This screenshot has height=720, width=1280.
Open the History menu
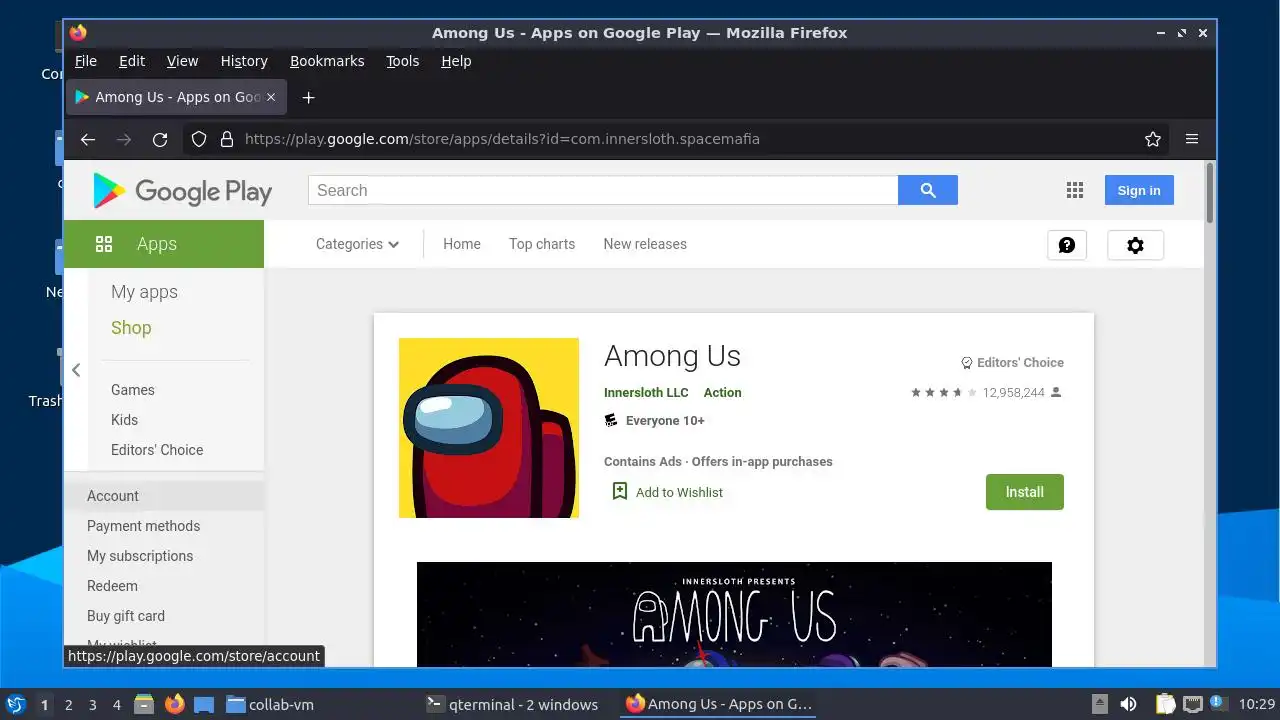pos(244,61)
